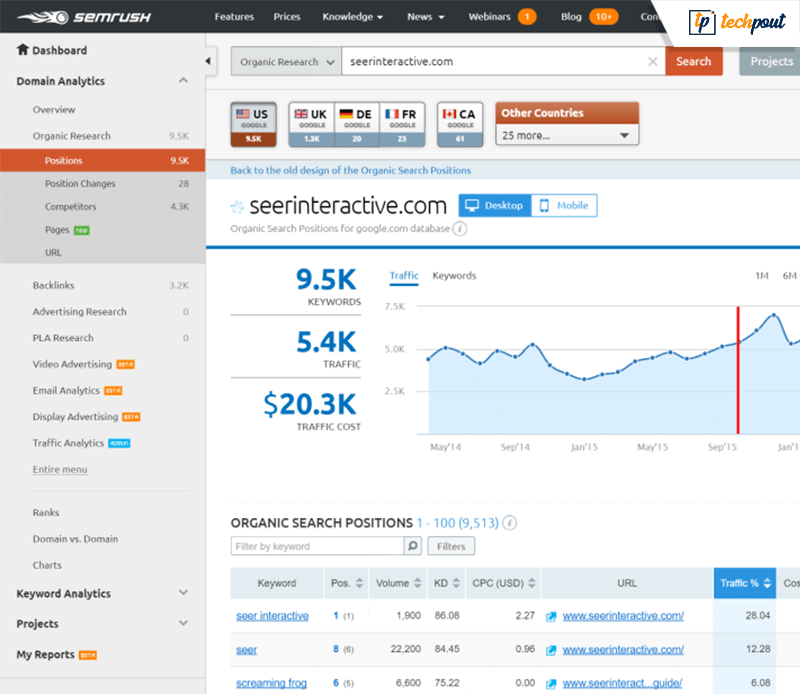The width and height of the screenshot is (800, 694).
Task: Open the Other Countries 25 more dropdown
Action: tap(567, 136)
